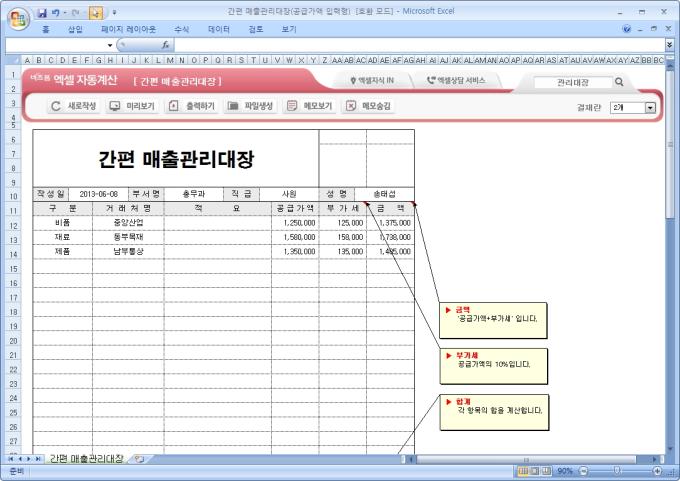Click the select all corner cell
Viewport: 680px width, 481px height.
click(13, 60)
